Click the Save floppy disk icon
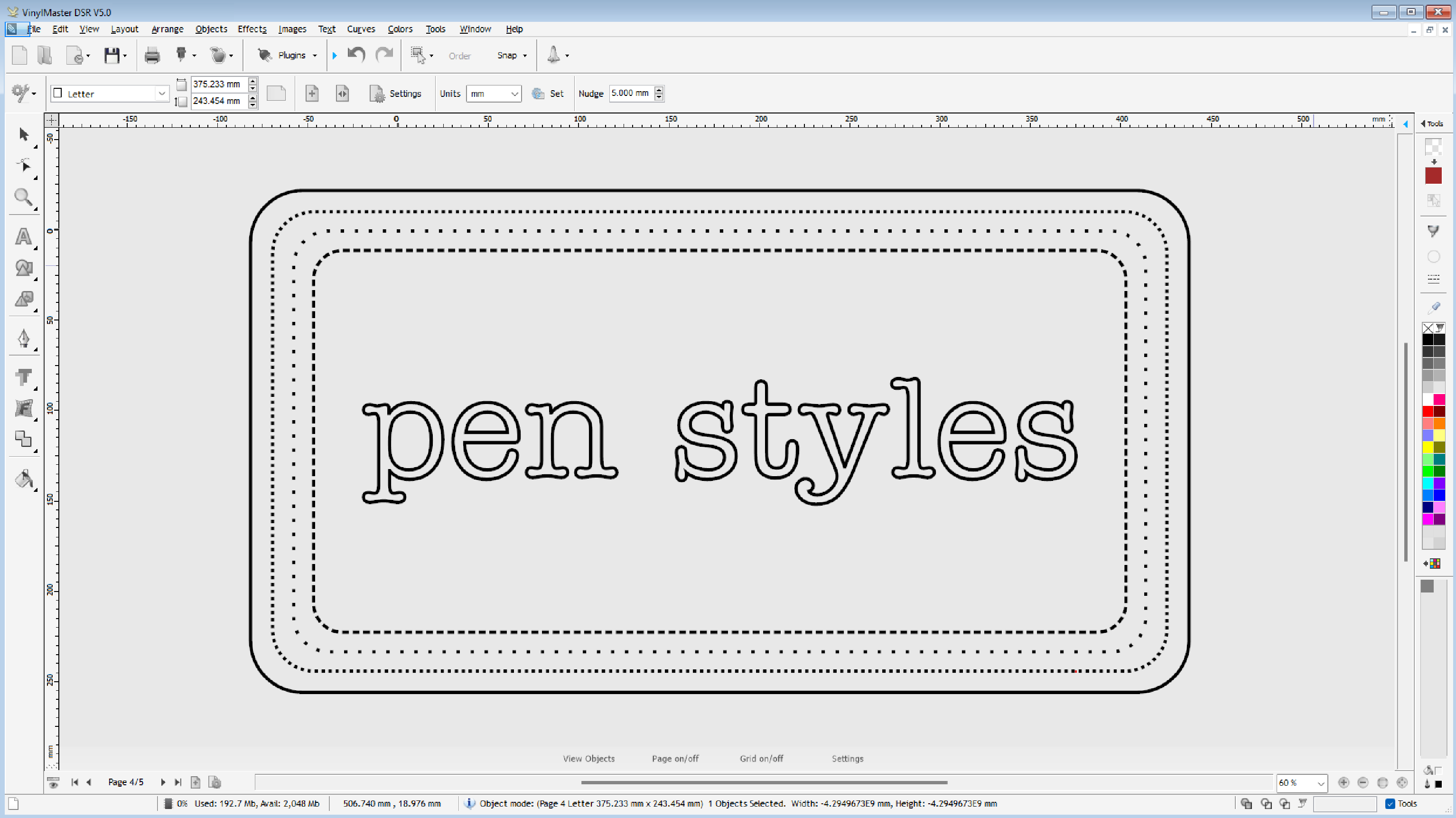This screenshot has height=818, width=1456. [x=112, y=55]
